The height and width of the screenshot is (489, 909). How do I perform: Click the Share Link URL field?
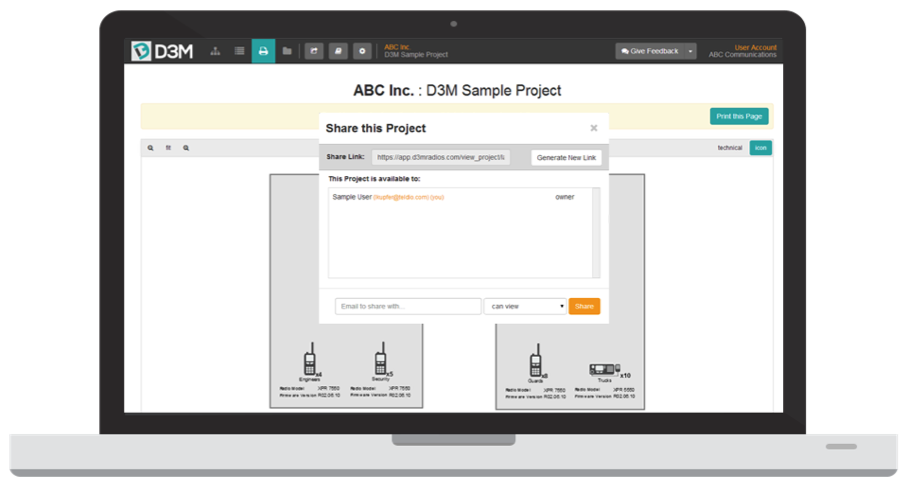coord(441,157)
